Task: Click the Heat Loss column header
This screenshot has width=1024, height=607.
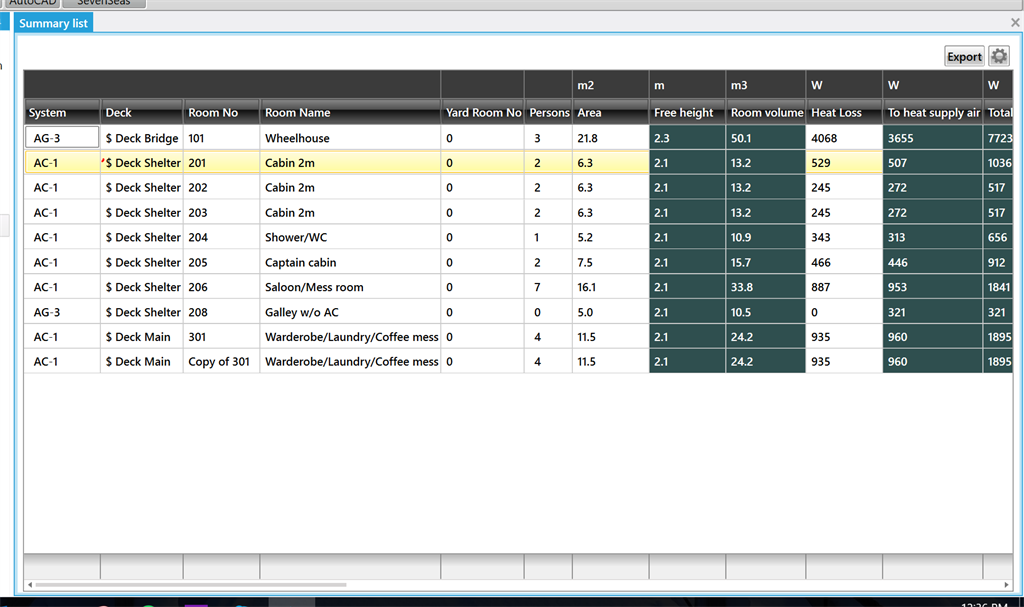Action: pyautogui.click(x=844, y=112)
